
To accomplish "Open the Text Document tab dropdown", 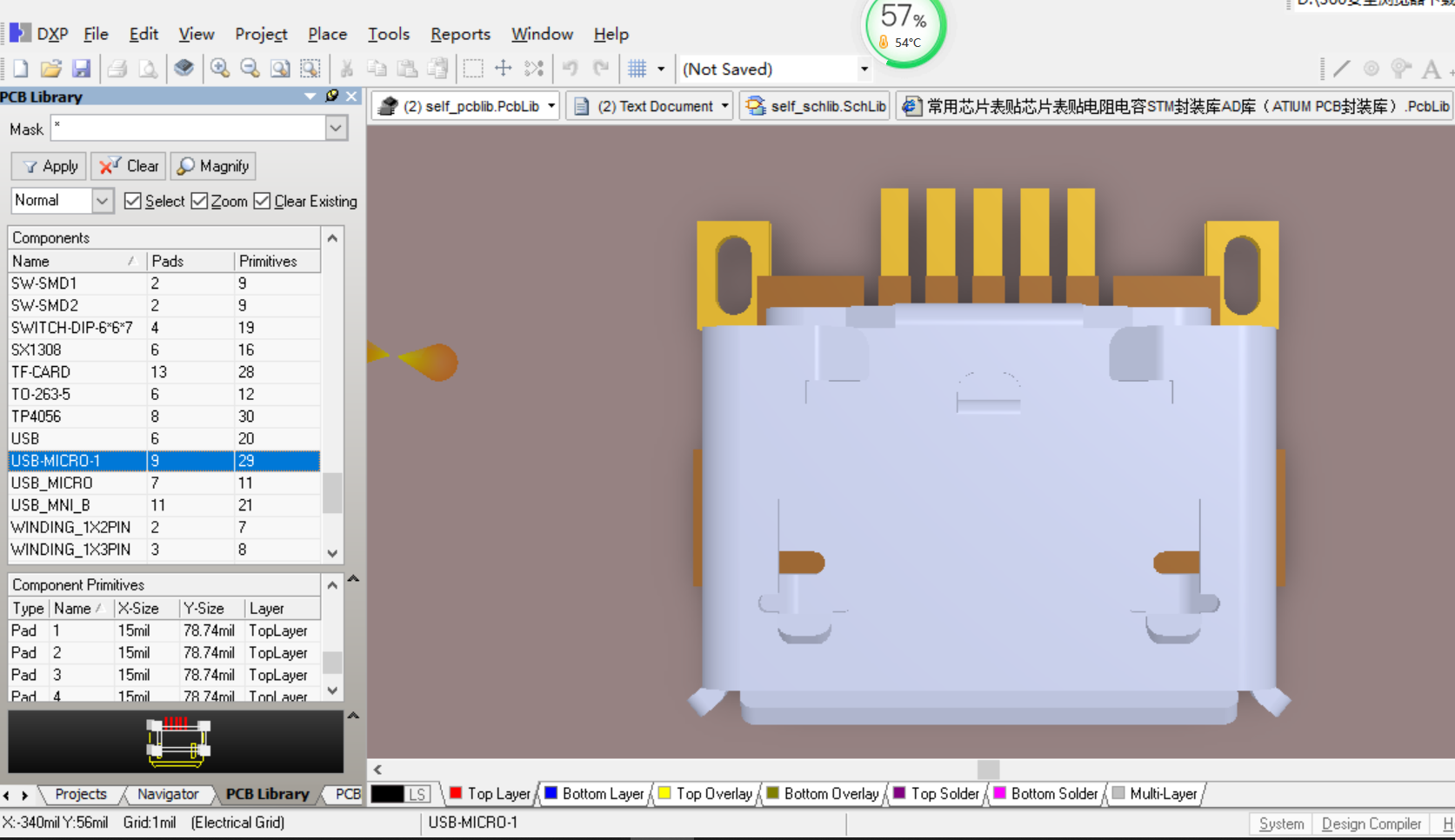I will 724,106.
